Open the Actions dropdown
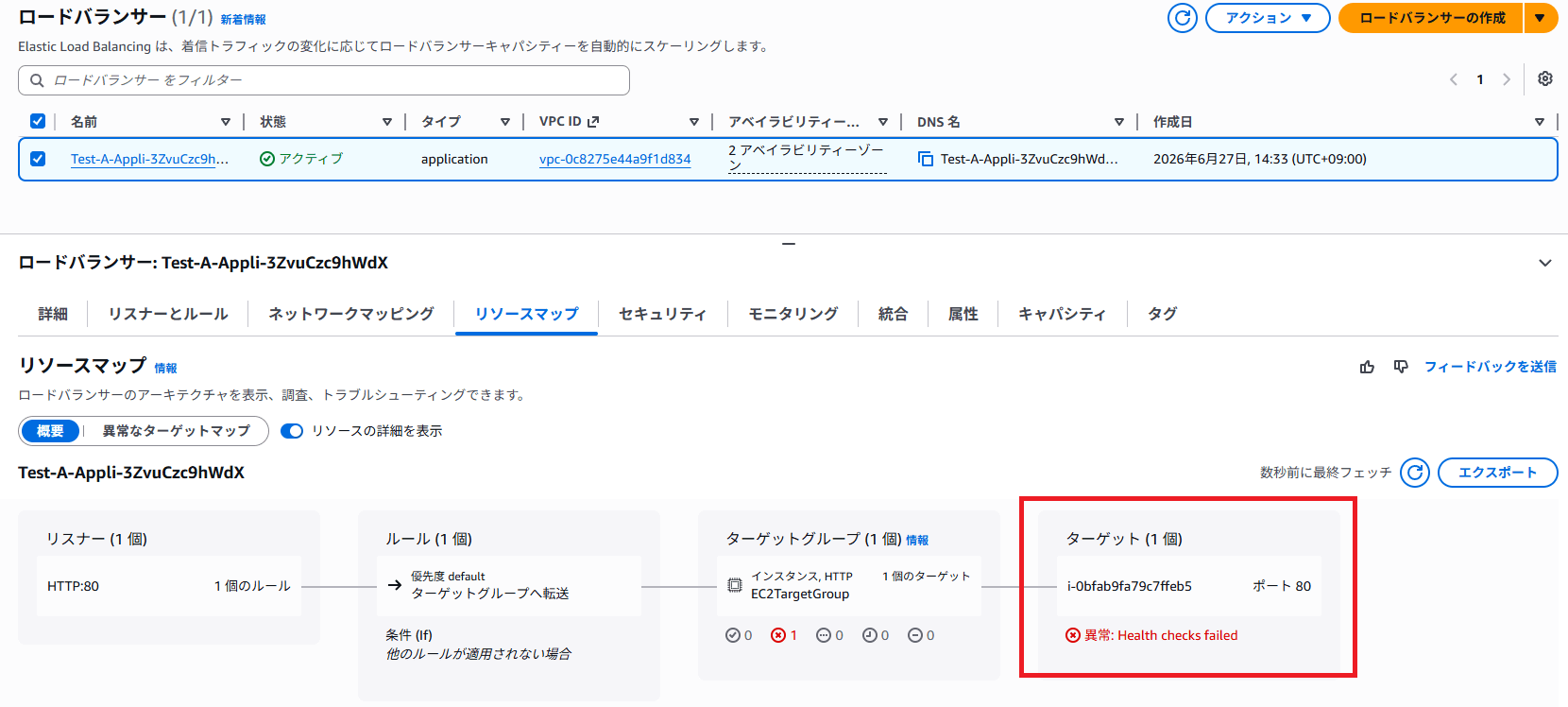The height and width of the screenshot is (707, 1568). pos(1268,18)
